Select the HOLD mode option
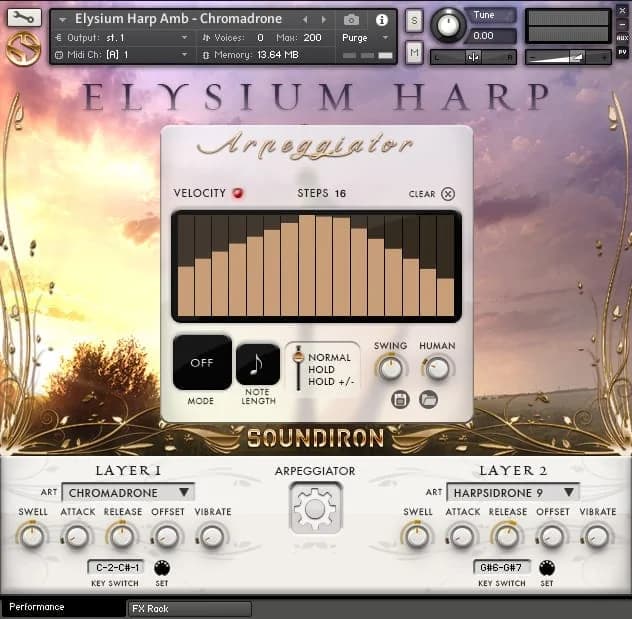Screen dimensions: 632x619 tap(321, 369)
